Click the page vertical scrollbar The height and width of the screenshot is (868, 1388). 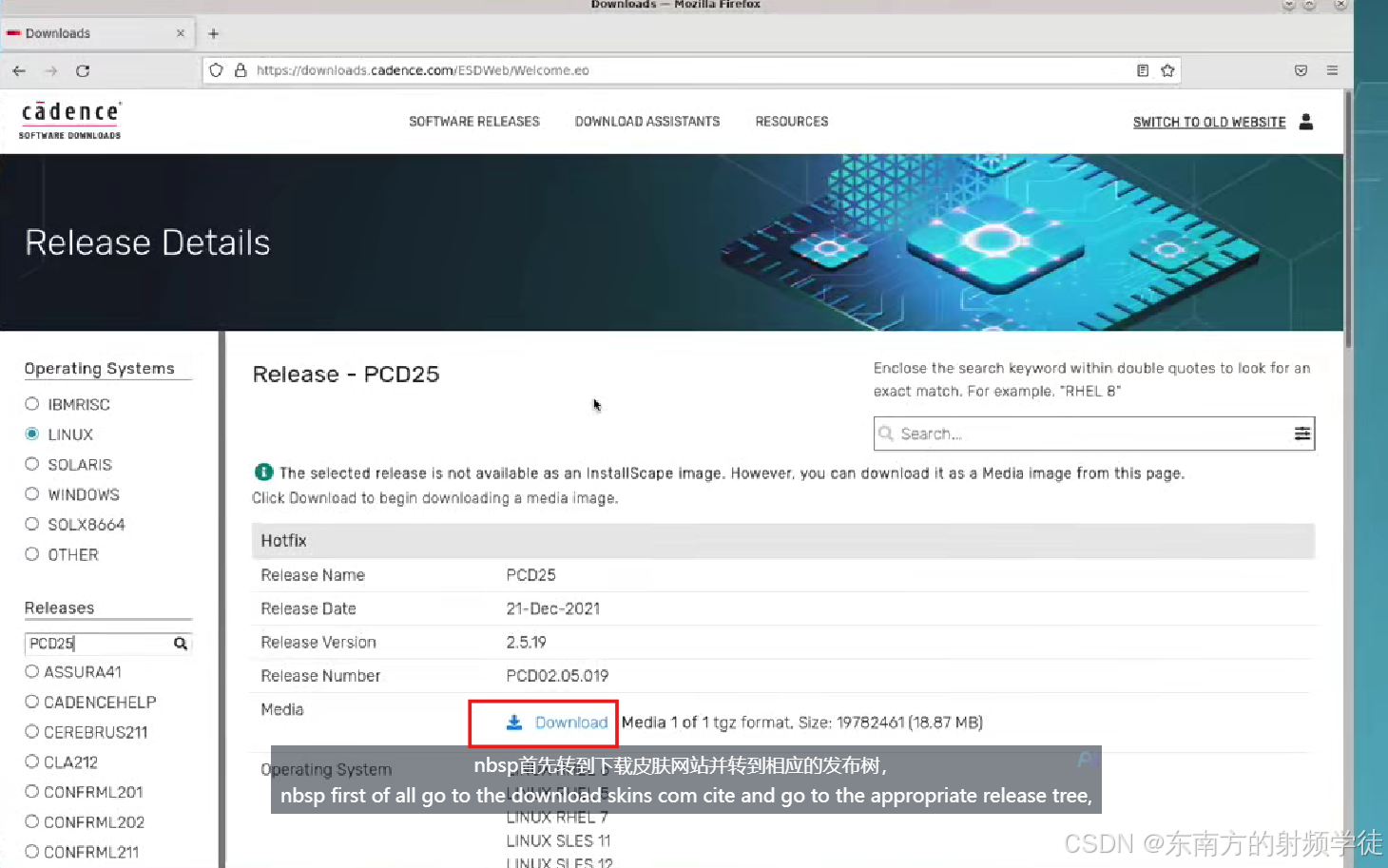pos(1348,219)
